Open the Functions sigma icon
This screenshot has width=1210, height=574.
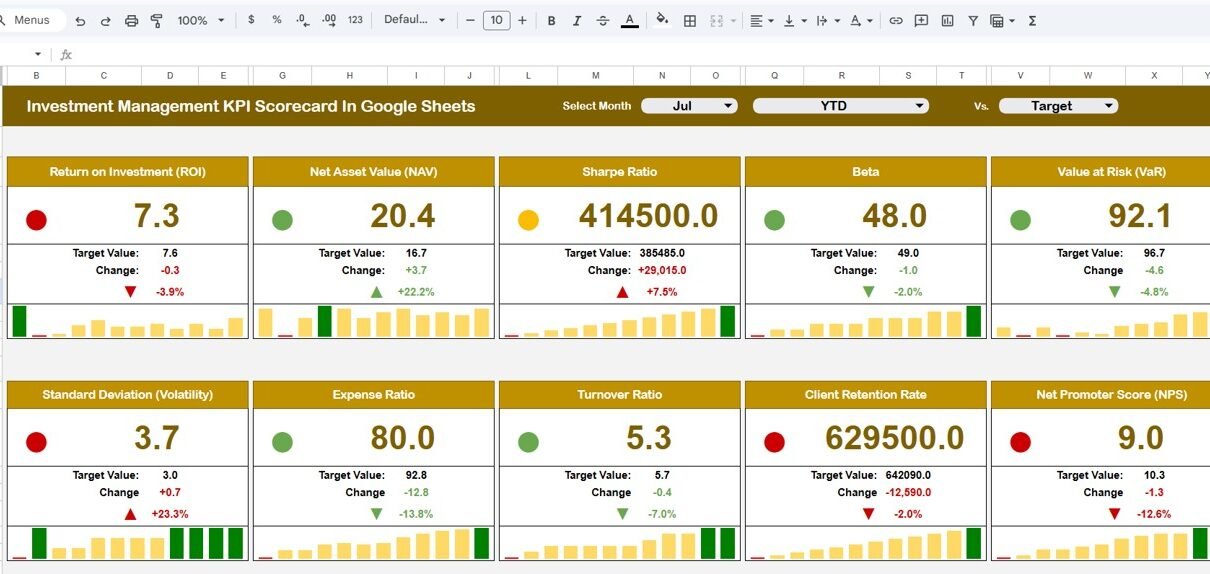click(1032, 20)
